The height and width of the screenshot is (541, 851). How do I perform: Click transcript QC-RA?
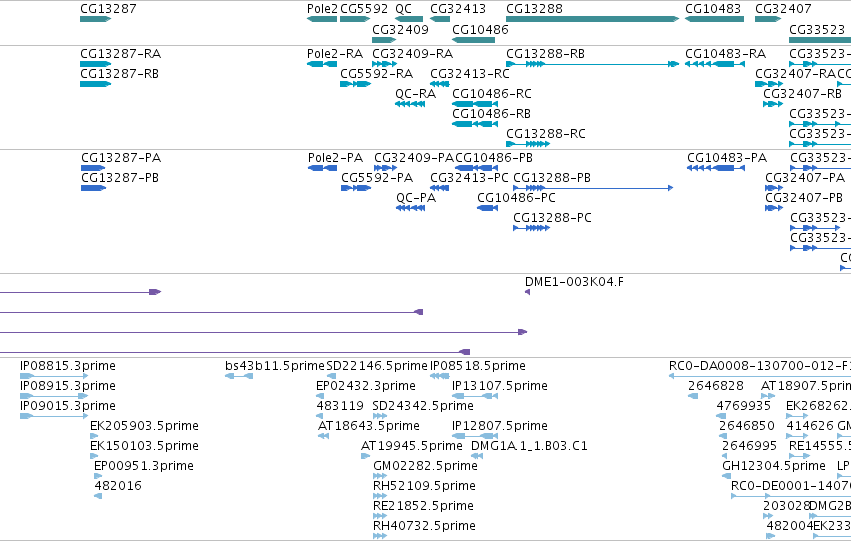410,104
